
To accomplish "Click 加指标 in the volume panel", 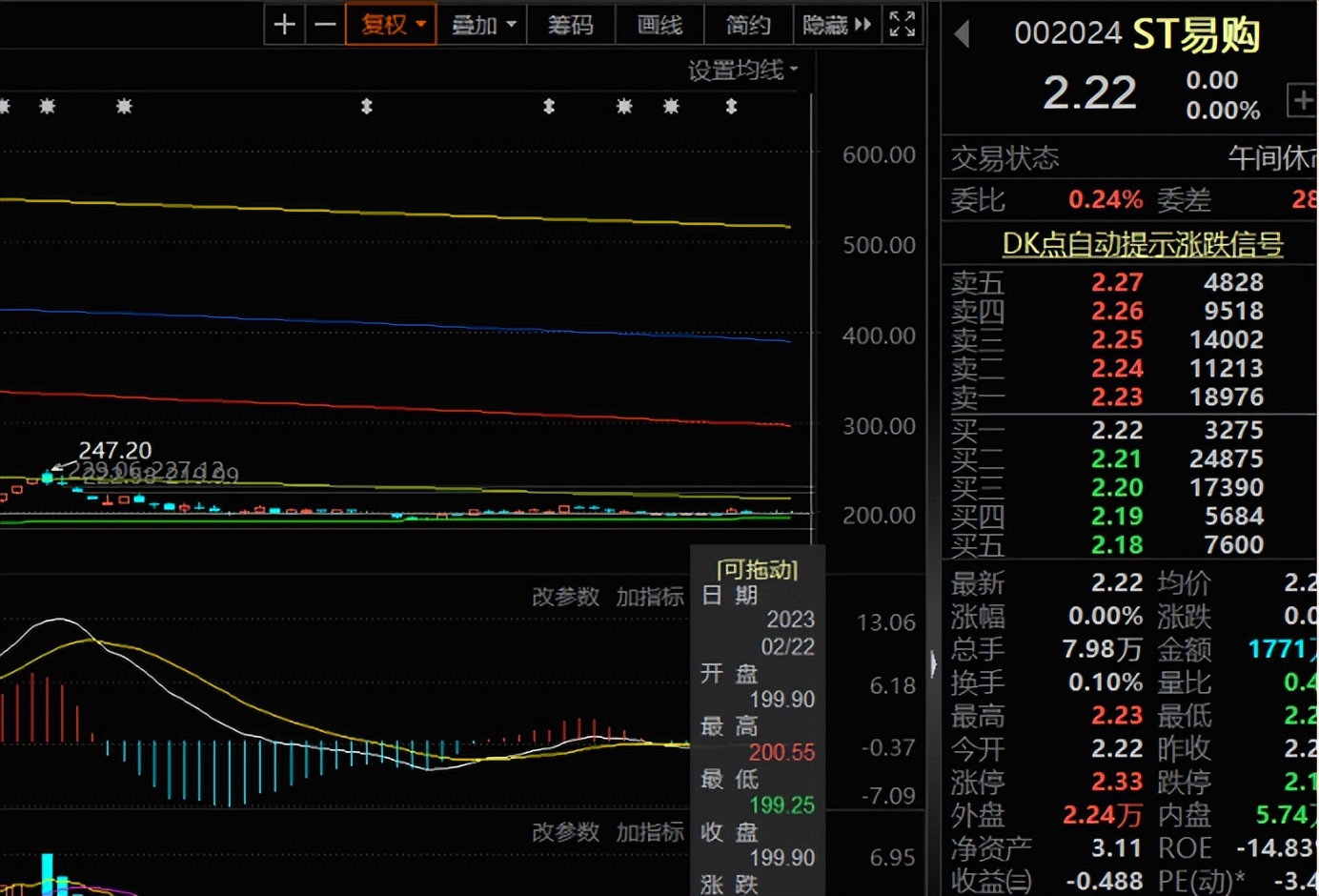I will click(649, 832).
